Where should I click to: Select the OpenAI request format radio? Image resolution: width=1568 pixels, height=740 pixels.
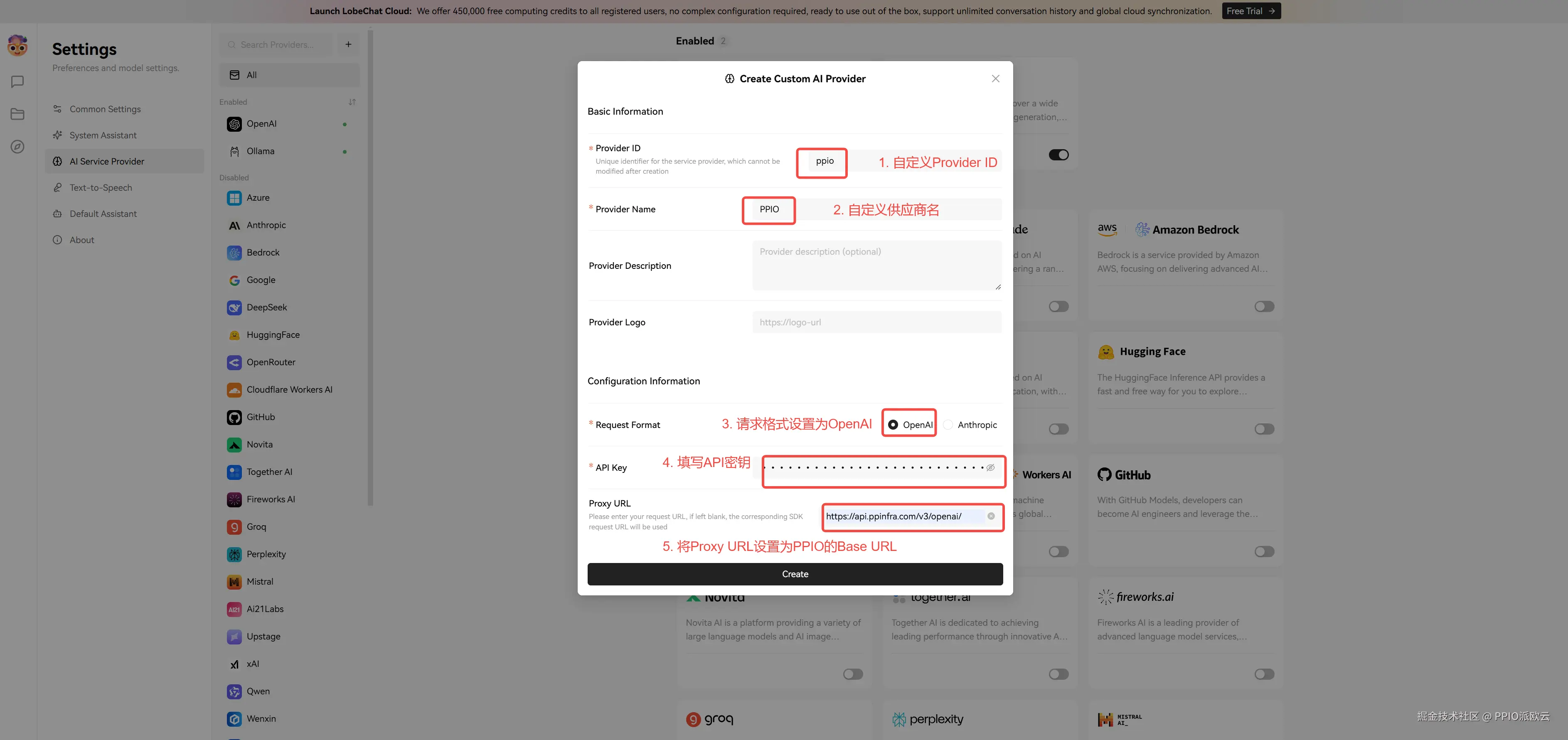pos(893,425)
